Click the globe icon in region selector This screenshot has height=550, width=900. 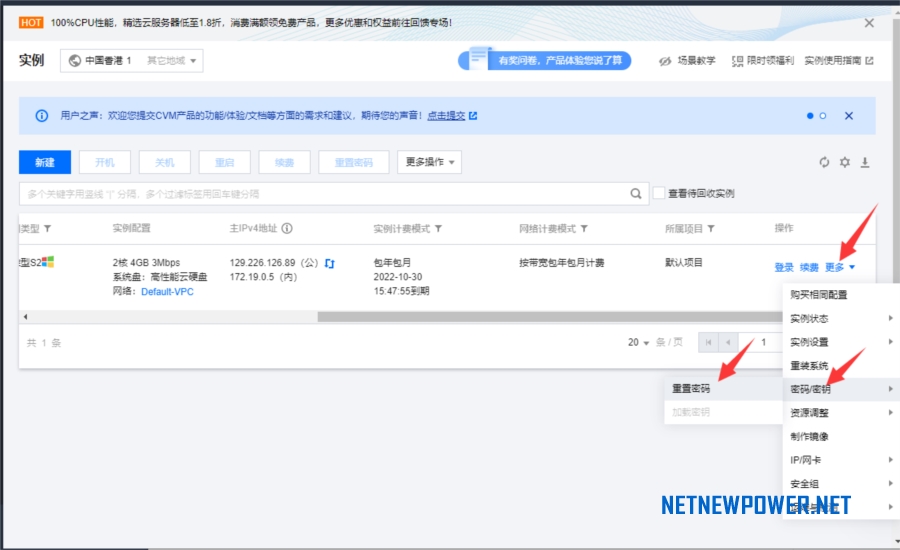tap(75, 61)
